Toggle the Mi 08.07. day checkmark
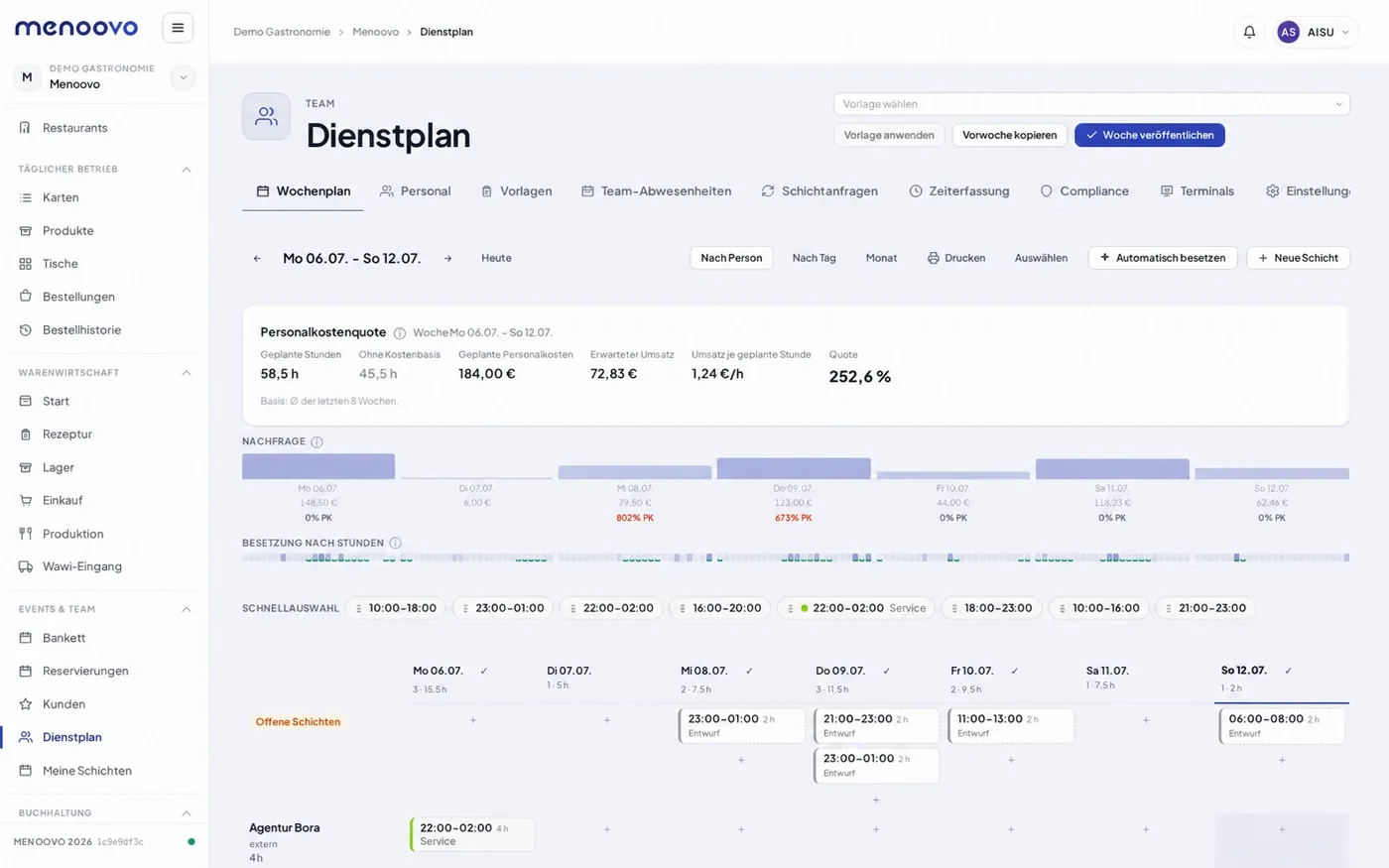The width and height of the screenshot is (1389, 868). coord(749,671)
